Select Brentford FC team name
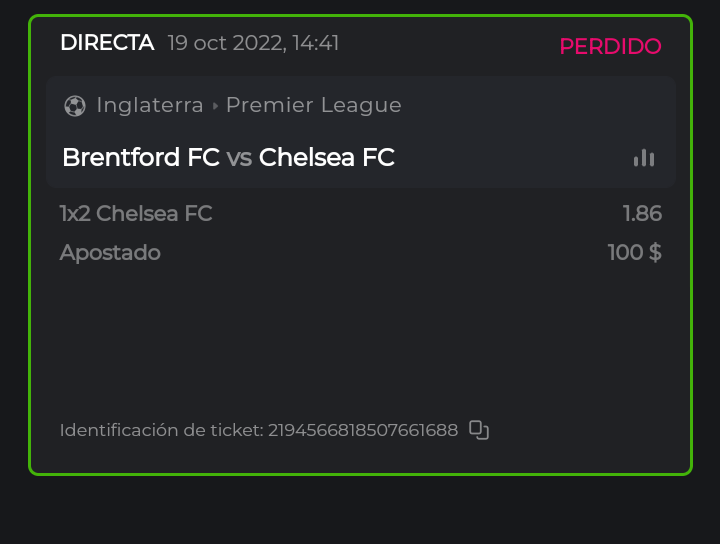 tap(141, 158)
